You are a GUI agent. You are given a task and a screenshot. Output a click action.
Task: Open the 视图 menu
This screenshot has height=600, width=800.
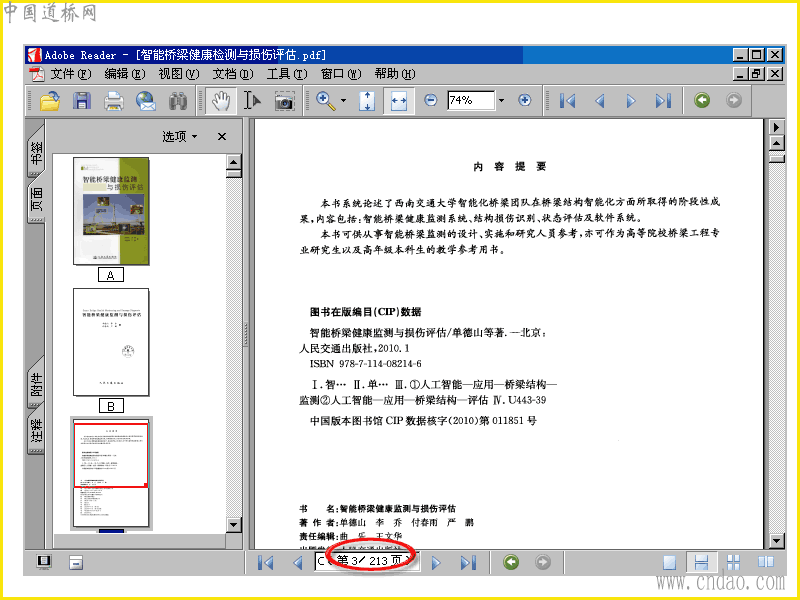coord(179,74)
